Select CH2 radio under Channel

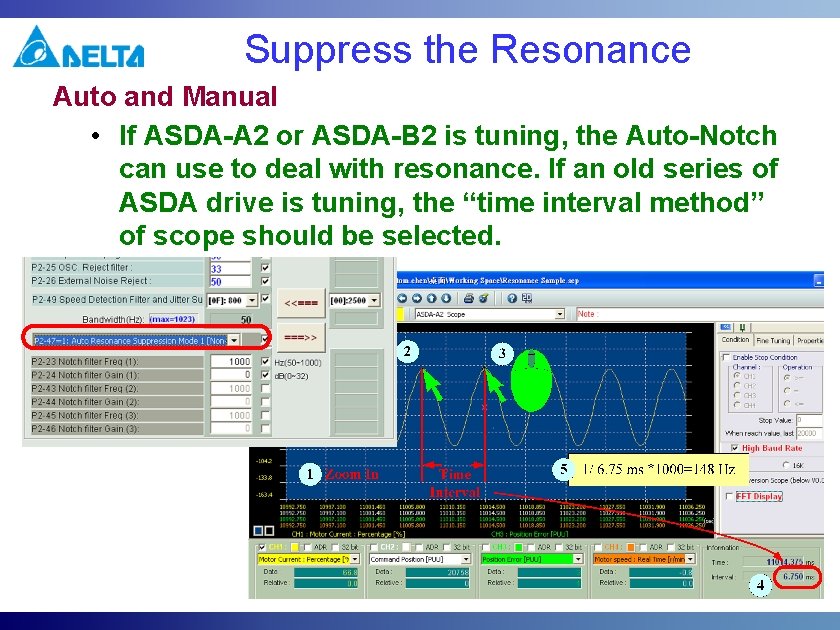click(737, 386)
